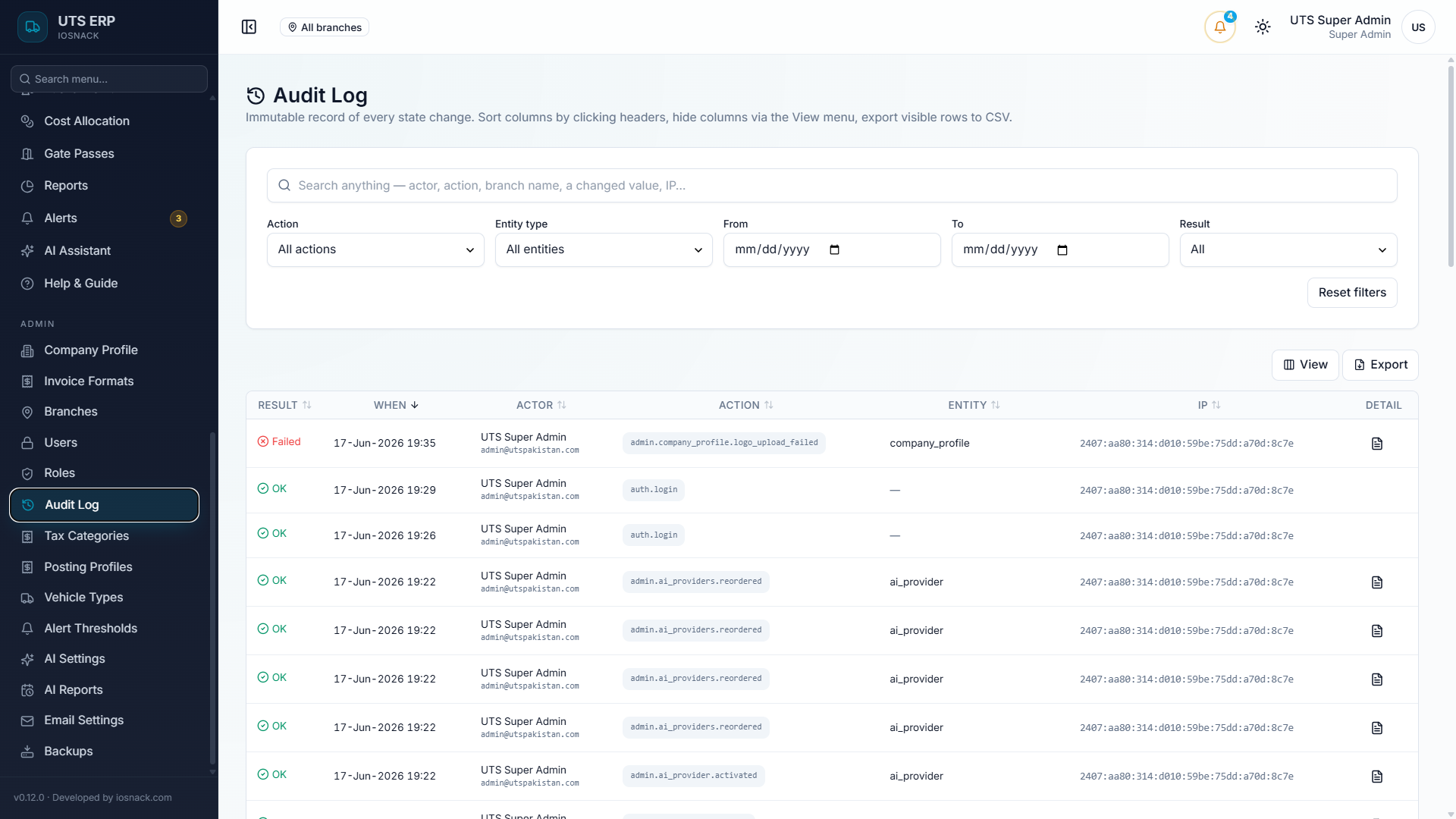Click the page vertical scrollbar
Image resolution: width=1456 pixels, height=819 pixels.
1451,167
